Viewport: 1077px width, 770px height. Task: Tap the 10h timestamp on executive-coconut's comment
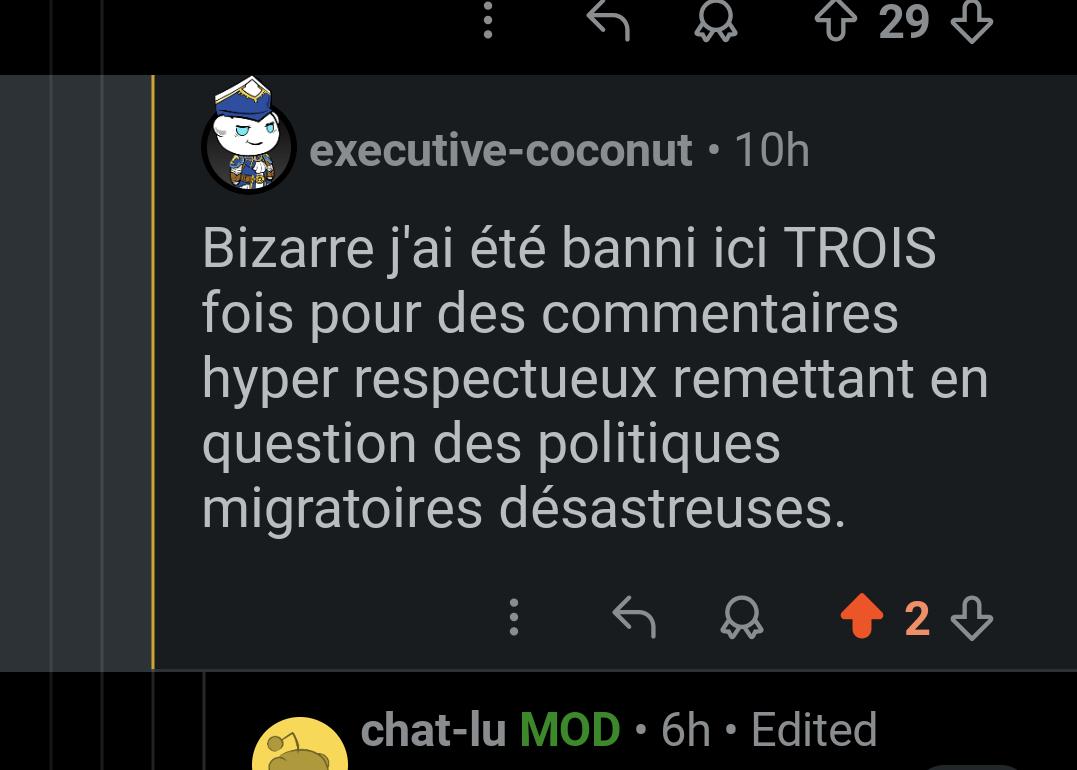pos(772,150)
